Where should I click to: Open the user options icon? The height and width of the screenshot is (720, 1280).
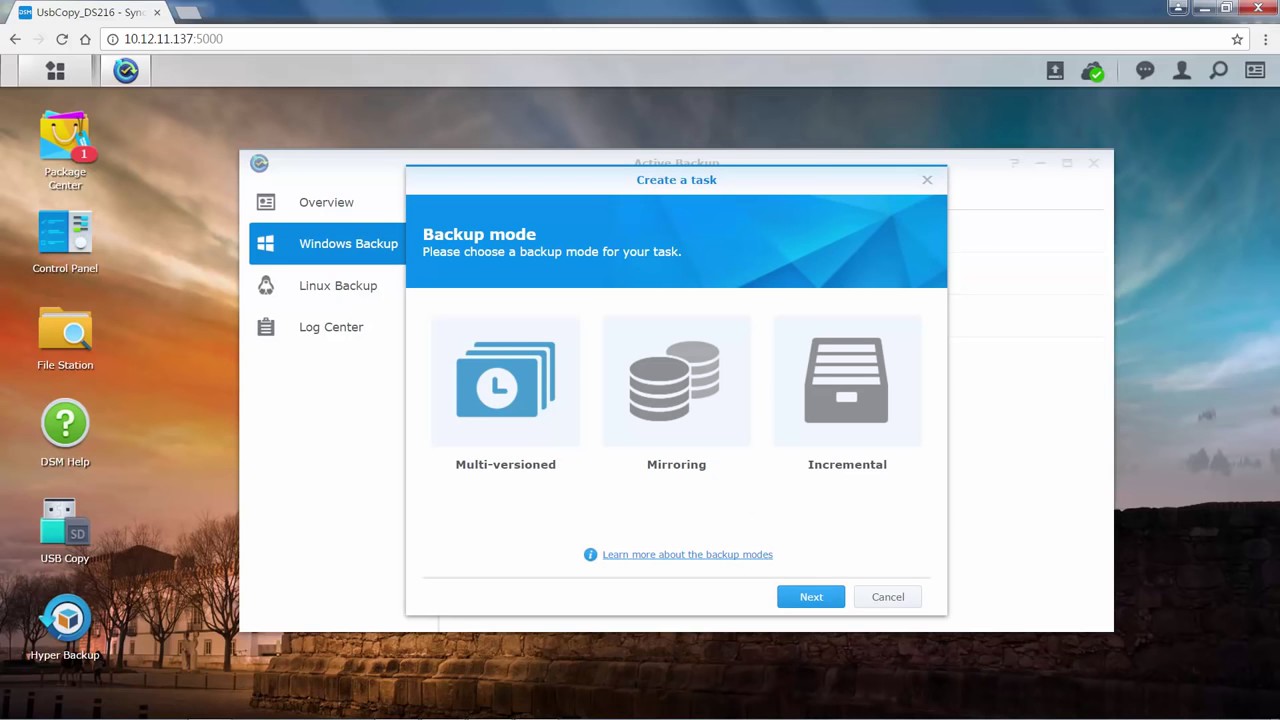[x=1182, y=71]
